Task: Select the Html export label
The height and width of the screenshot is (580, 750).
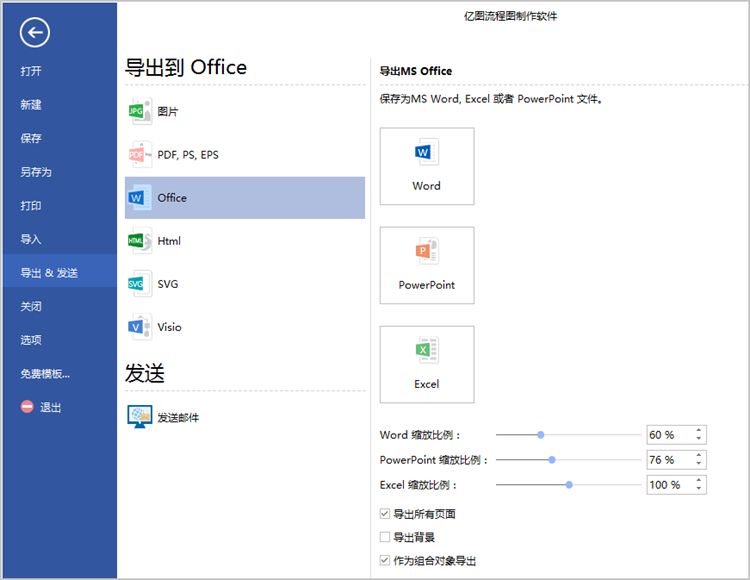Action: pos(169,241)
